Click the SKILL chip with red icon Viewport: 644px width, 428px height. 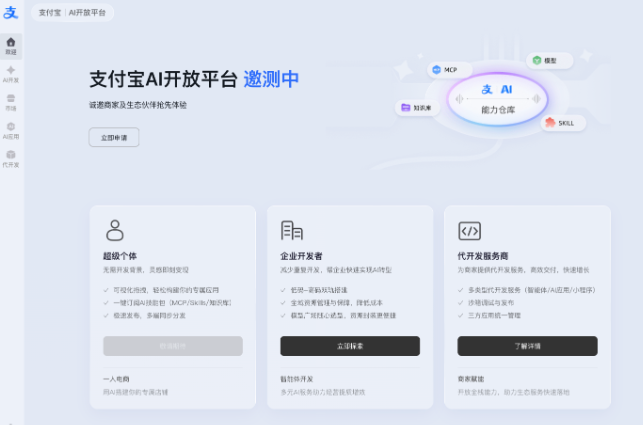click(563, 123)
